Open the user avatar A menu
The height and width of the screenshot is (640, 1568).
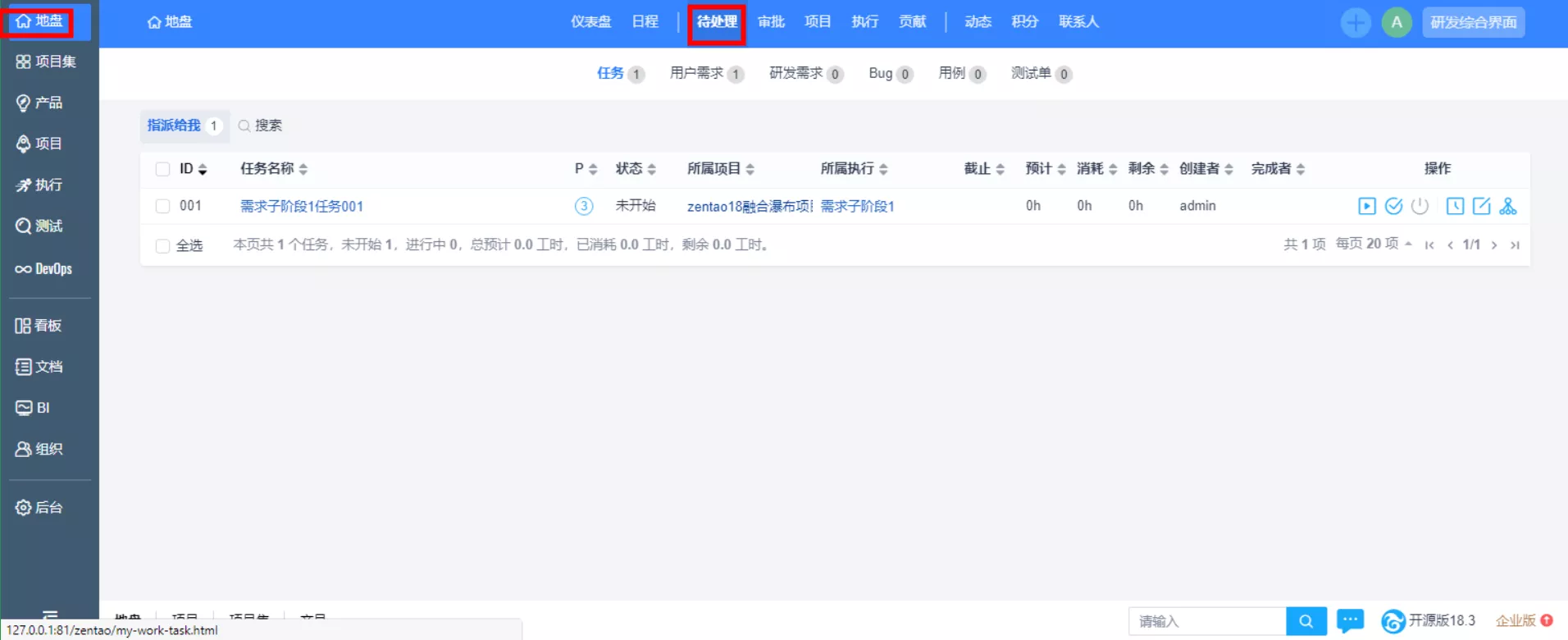tap(1397, 22)
